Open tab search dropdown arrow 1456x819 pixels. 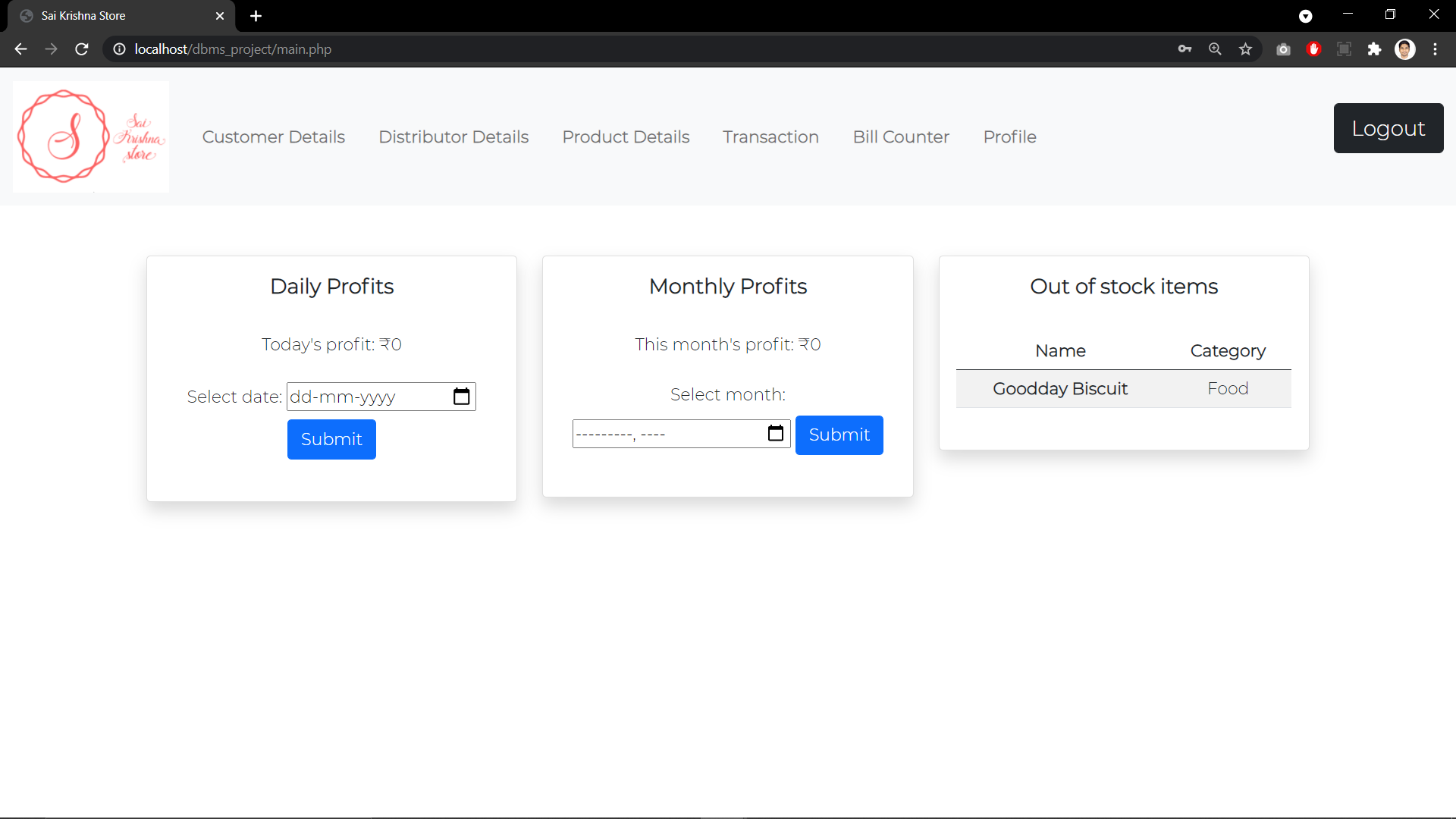click(x=1305, y=16)
